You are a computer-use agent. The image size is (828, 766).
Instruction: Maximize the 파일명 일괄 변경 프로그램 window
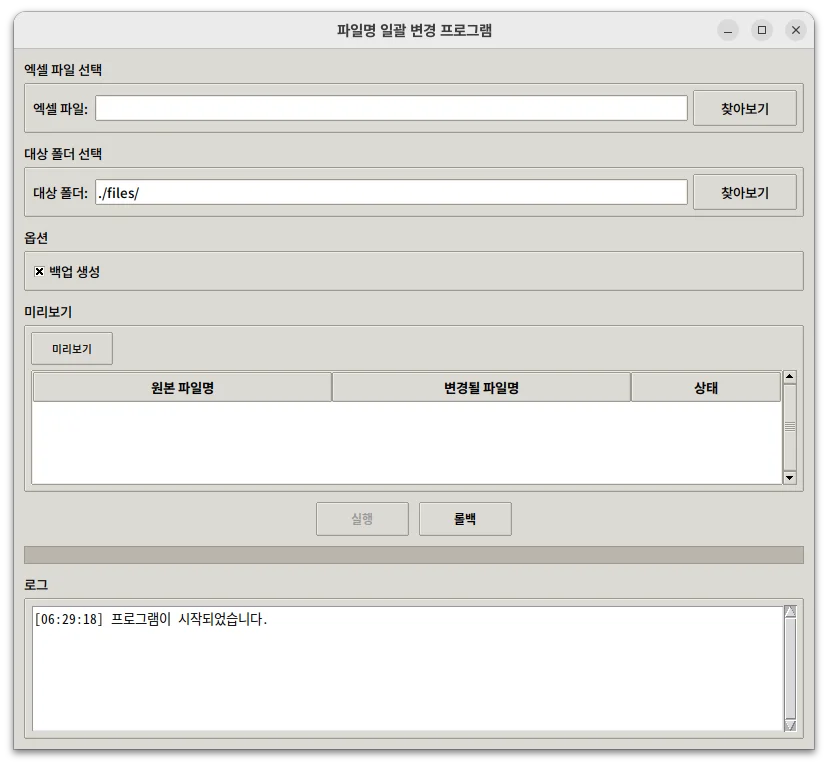click(x=762, y=30)
